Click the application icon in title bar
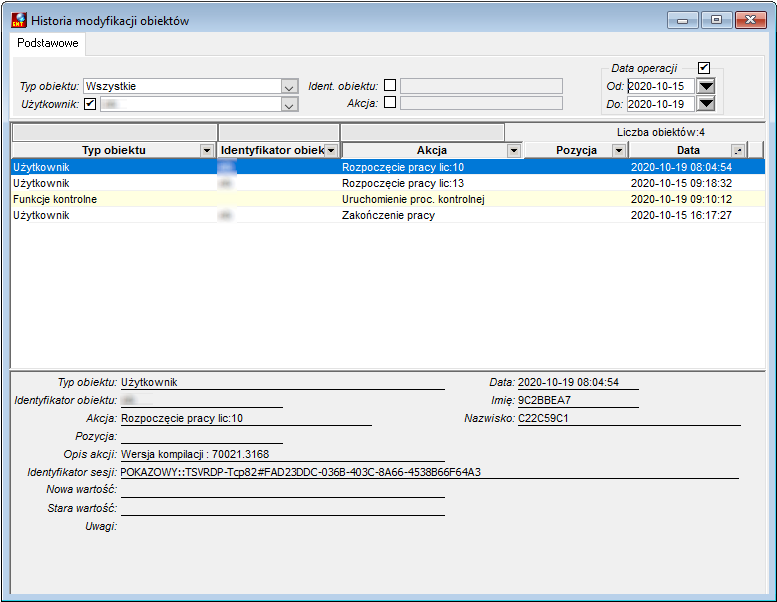Viewport: 777px width, 602px height. click(x=19, y=20)
